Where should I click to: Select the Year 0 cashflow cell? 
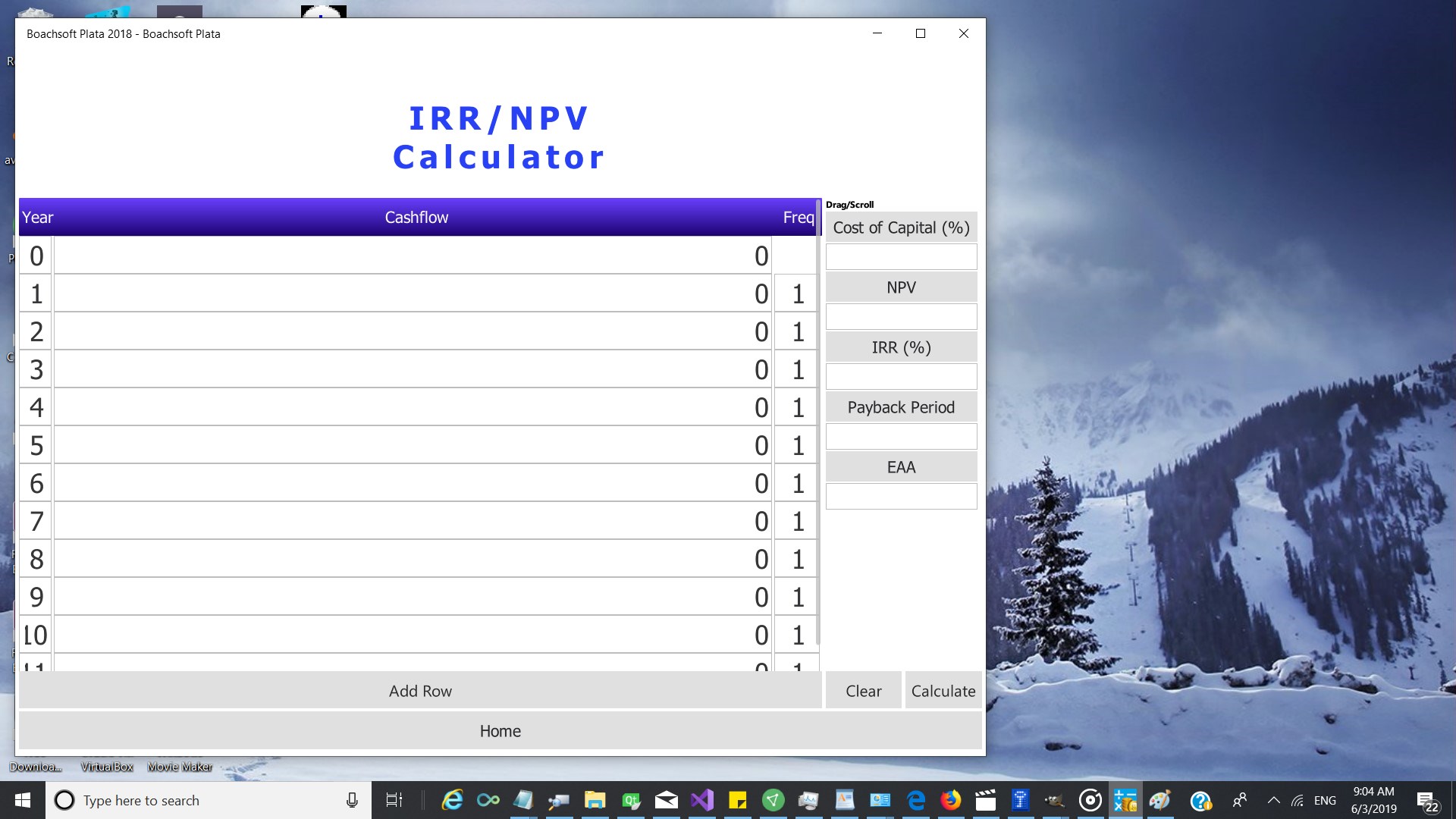pyautogui.click(x=413, y=256)
